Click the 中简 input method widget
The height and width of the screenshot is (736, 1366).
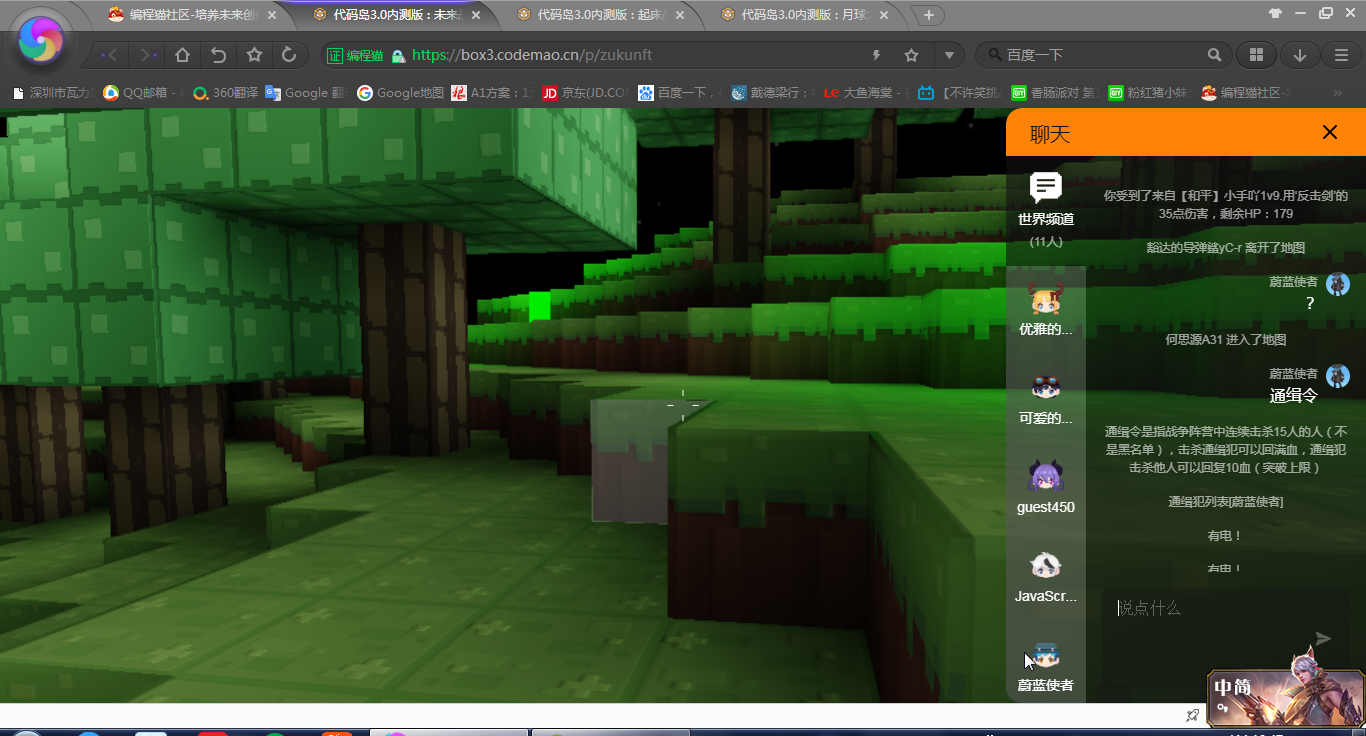(x=1284, y=697)
